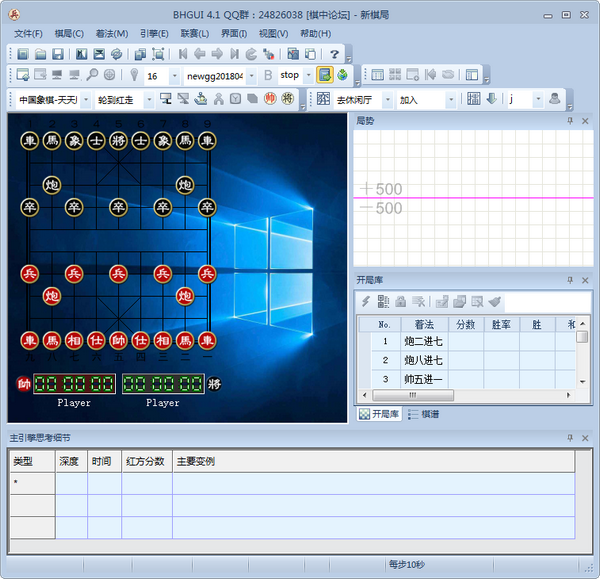
Task: Click the user avatar icon in toolbar
Action: pyautogui.click(x=554, y=99)
